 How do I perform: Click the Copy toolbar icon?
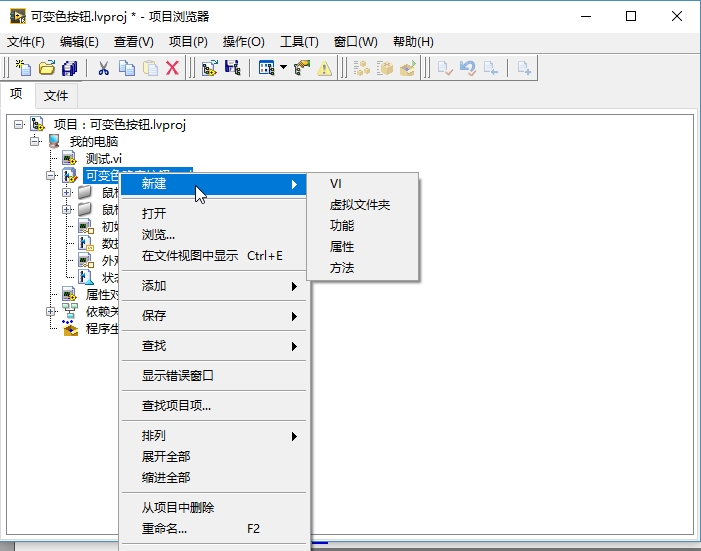127,68
